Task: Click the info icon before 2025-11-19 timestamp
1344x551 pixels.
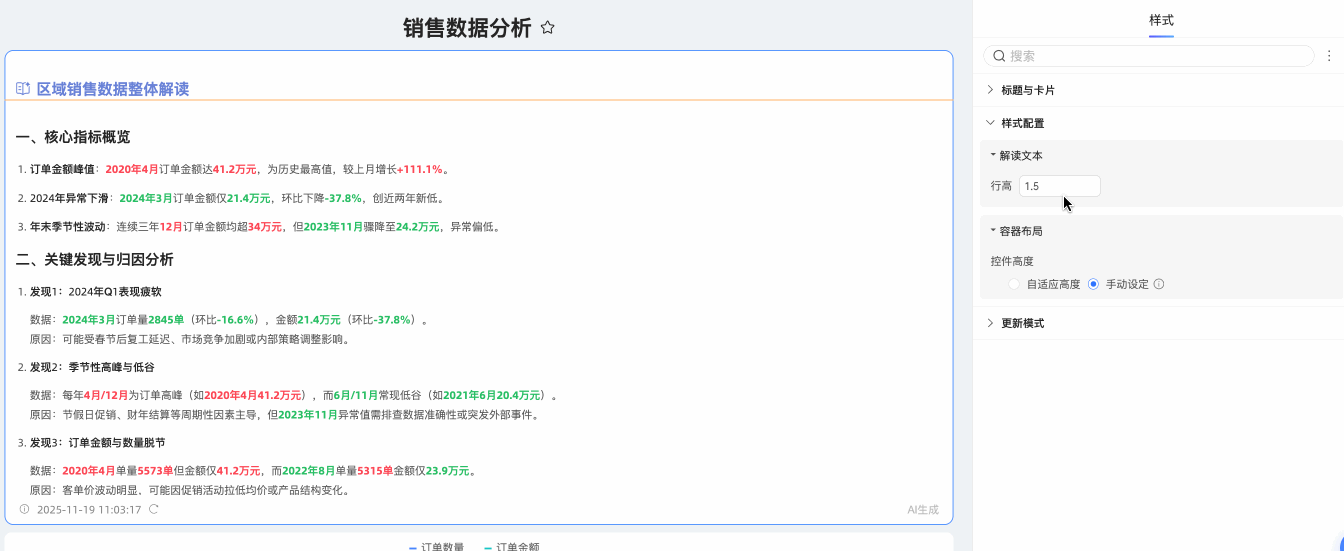Action: pos(25,509)
